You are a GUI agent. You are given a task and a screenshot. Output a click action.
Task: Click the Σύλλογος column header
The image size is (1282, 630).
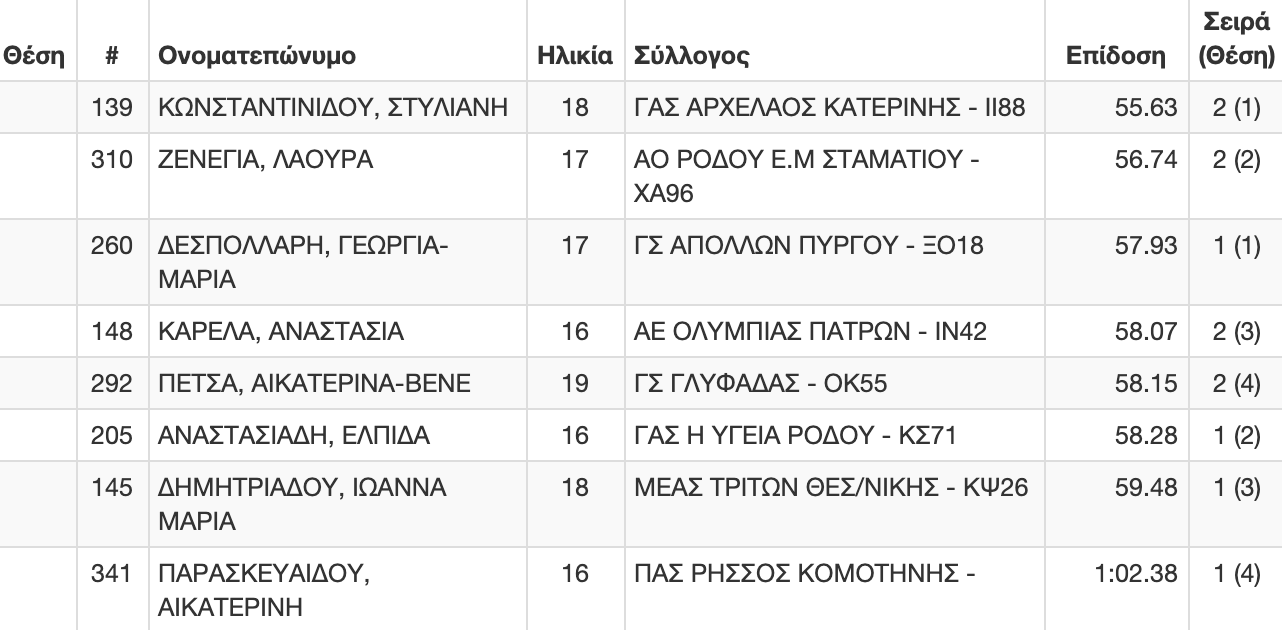pyautogui.click(x=692, y=57)
